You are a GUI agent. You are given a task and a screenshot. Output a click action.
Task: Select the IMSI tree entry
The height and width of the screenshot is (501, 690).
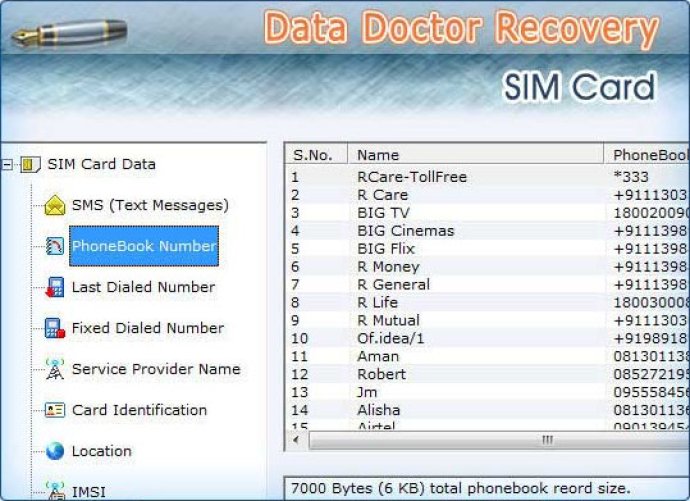(x=88, y=492)
